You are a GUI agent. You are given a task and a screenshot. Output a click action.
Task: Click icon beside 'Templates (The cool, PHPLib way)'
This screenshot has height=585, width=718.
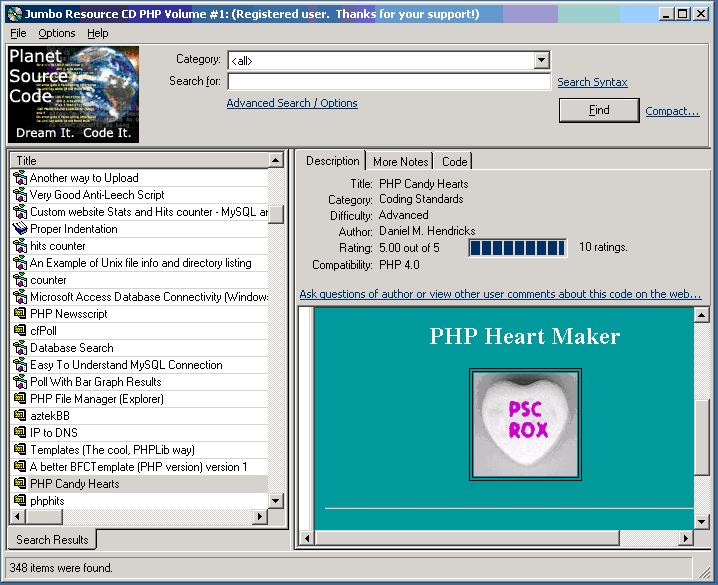(20, 449)
